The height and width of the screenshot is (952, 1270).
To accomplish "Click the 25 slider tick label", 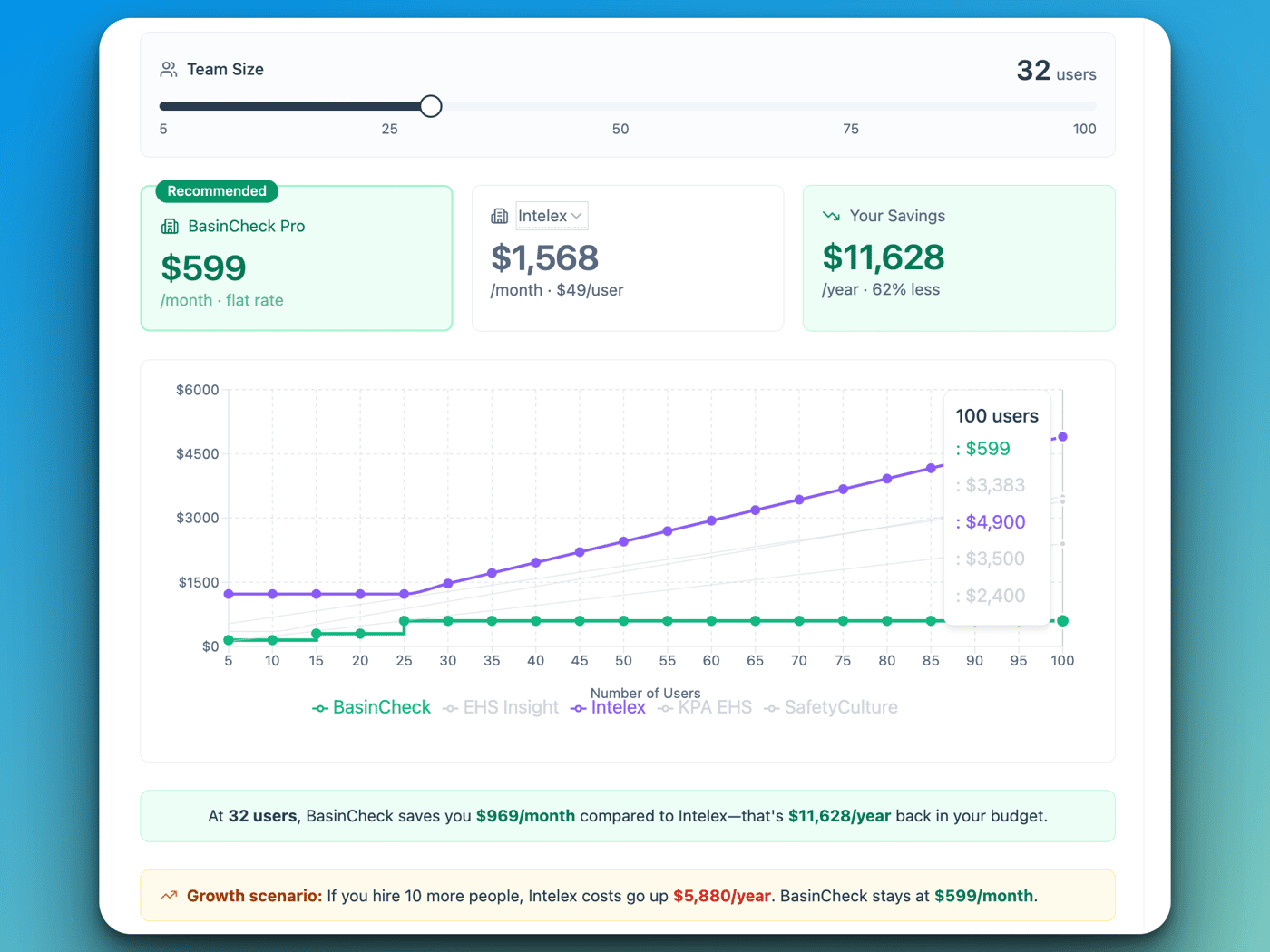I will [x=390, y=129].
